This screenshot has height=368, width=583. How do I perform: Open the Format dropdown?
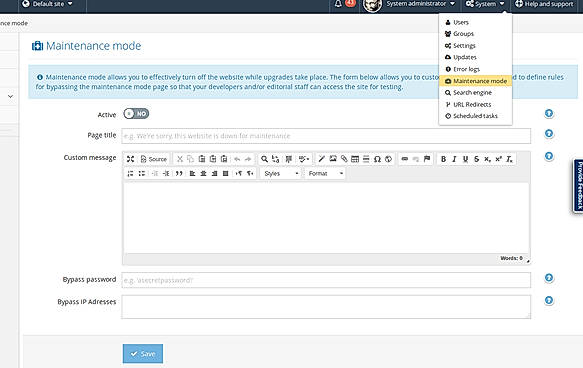point(325,174)
